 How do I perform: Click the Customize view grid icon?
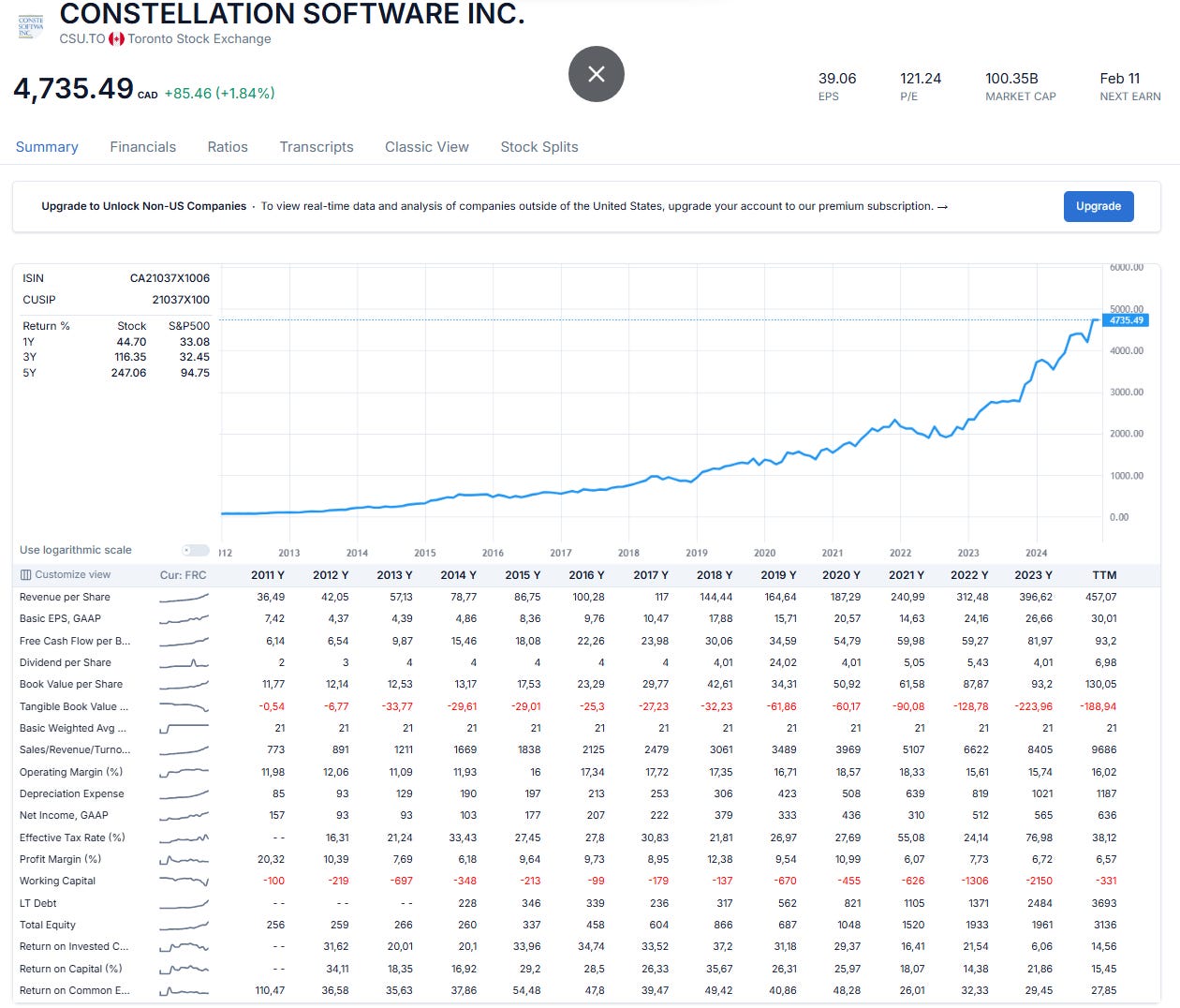tap(26, 575)
